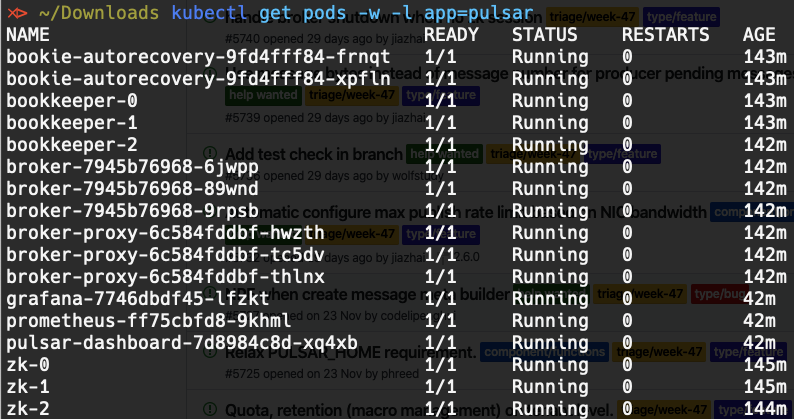The image size is (794, 419).
Task: Click the STATUS column header
Action: tap(544, 35)
